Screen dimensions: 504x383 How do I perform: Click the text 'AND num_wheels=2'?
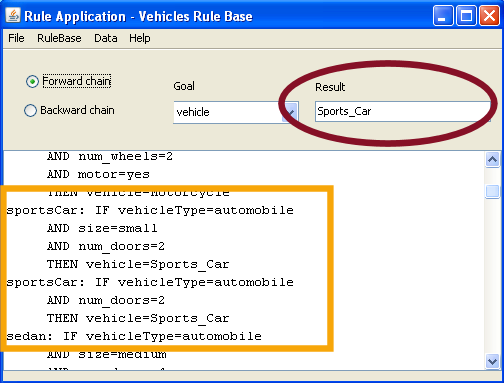pyautogui.click(x=110, y=156)
